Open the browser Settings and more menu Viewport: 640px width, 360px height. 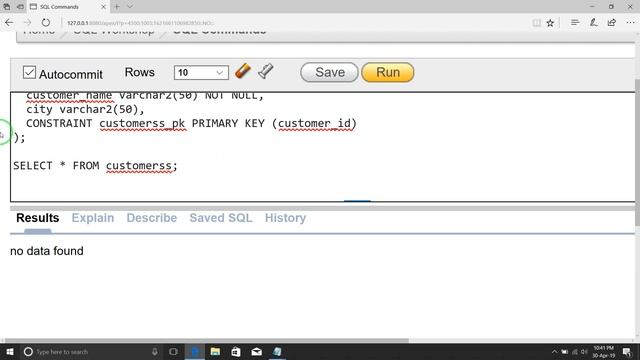[x=630, y=22]
